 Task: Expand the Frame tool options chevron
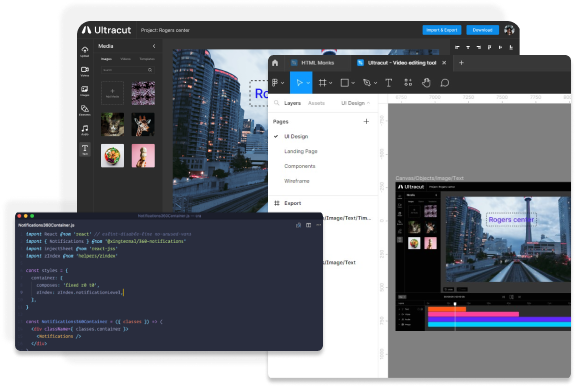tap(330, 83)
